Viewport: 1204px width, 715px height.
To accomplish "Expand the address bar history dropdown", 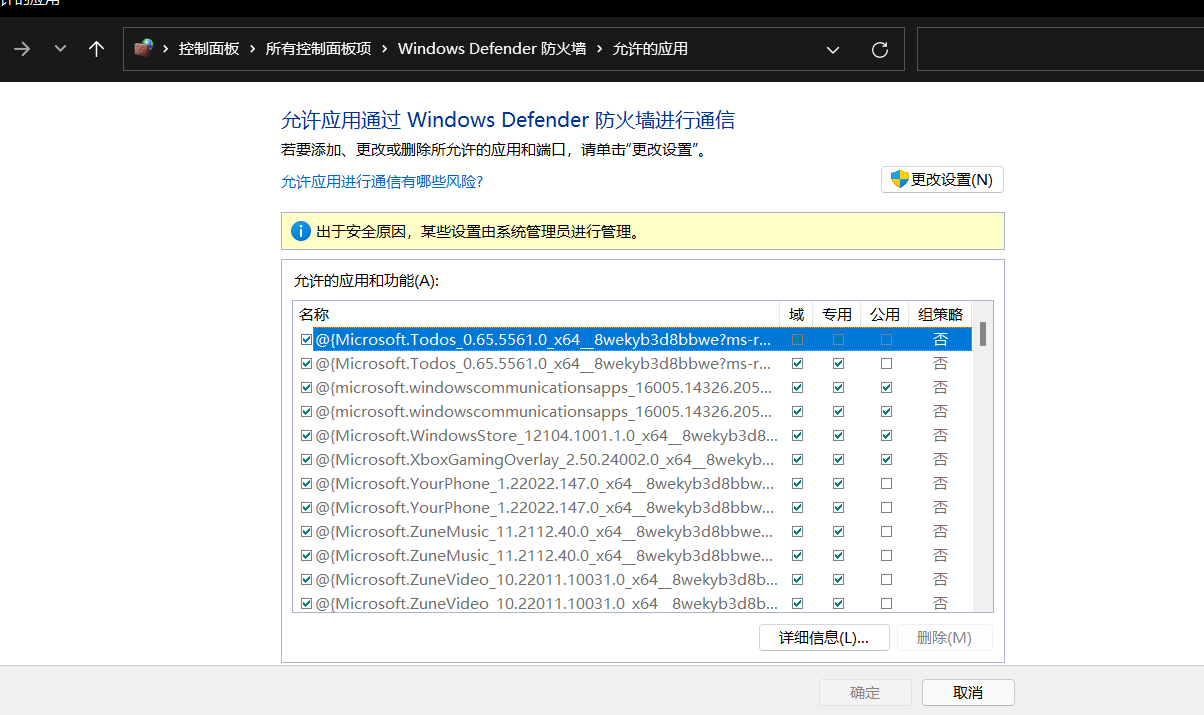I will click(832, 49).
